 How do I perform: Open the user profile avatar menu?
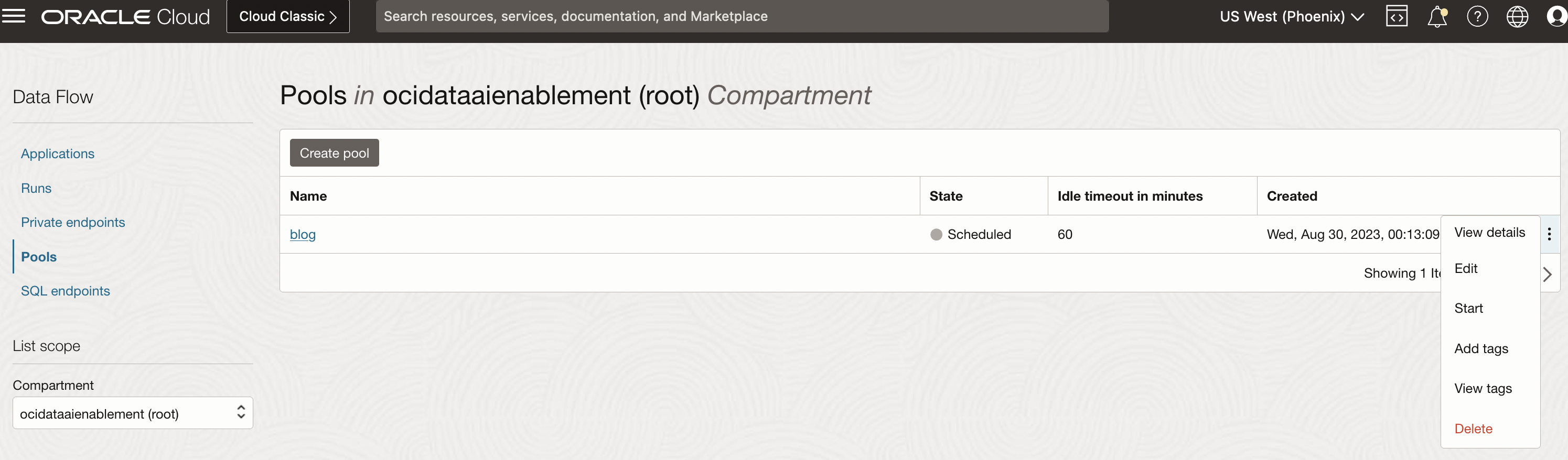tap(1556, 16)
